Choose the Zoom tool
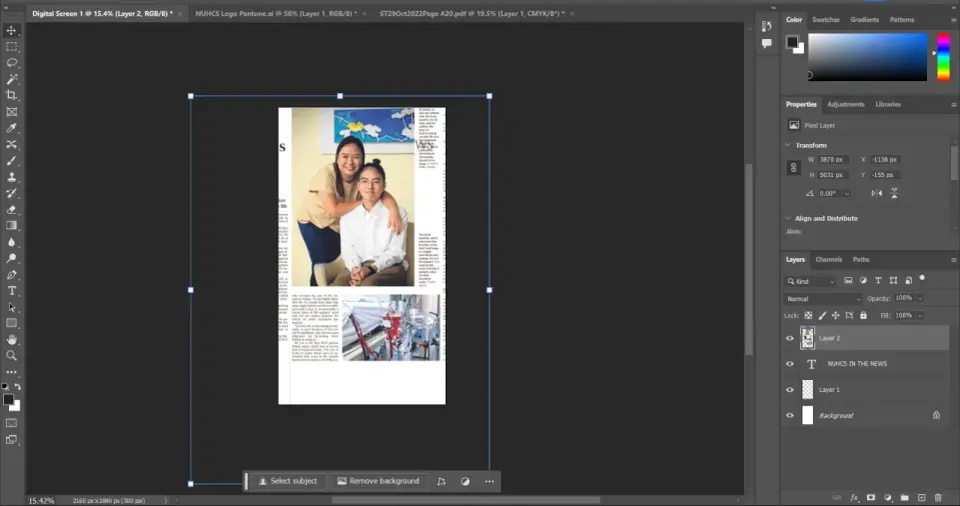960x506 pixels. [12, 356]
